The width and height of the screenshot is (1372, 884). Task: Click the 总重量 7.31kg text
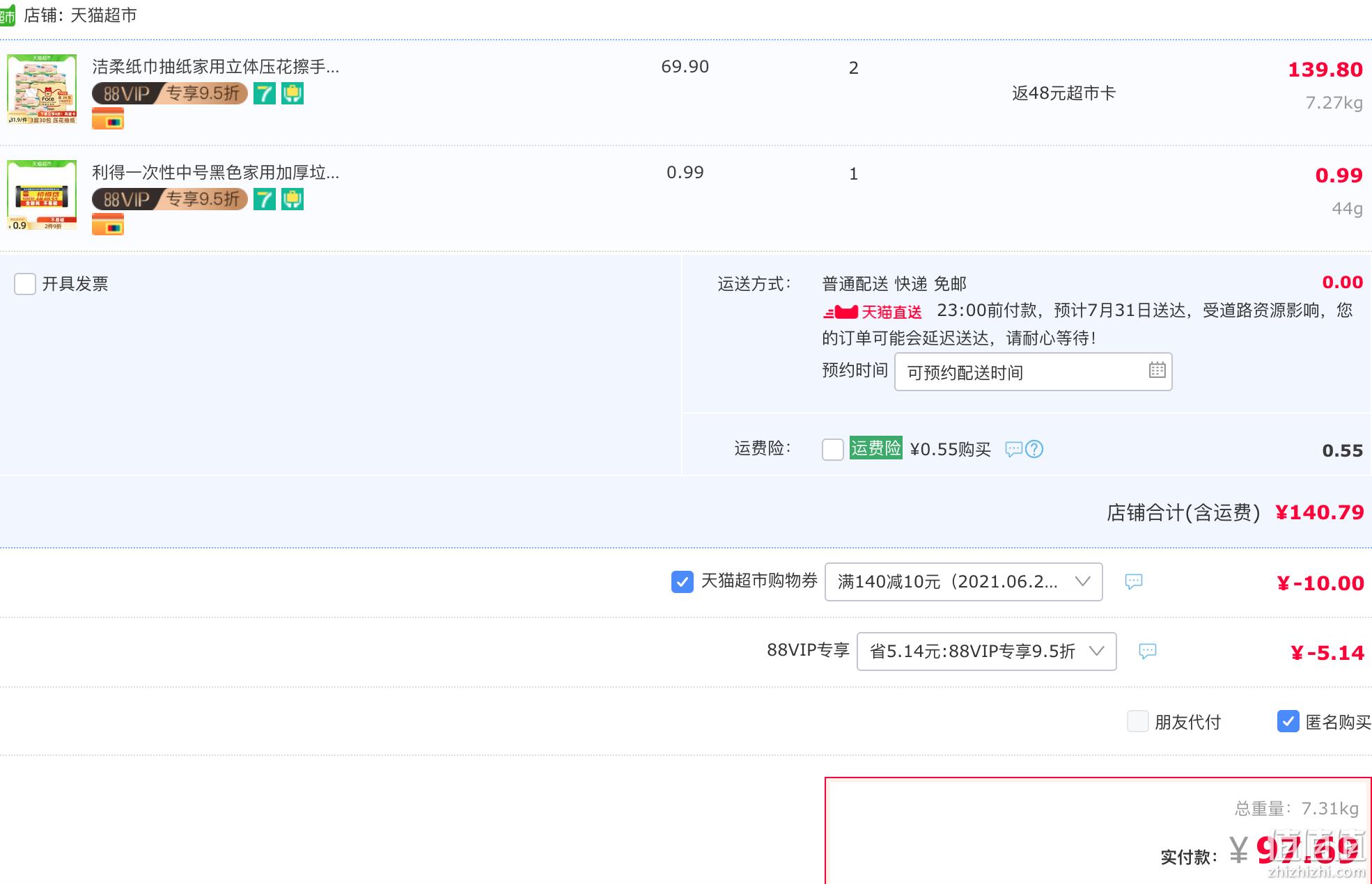(1297, 809)
